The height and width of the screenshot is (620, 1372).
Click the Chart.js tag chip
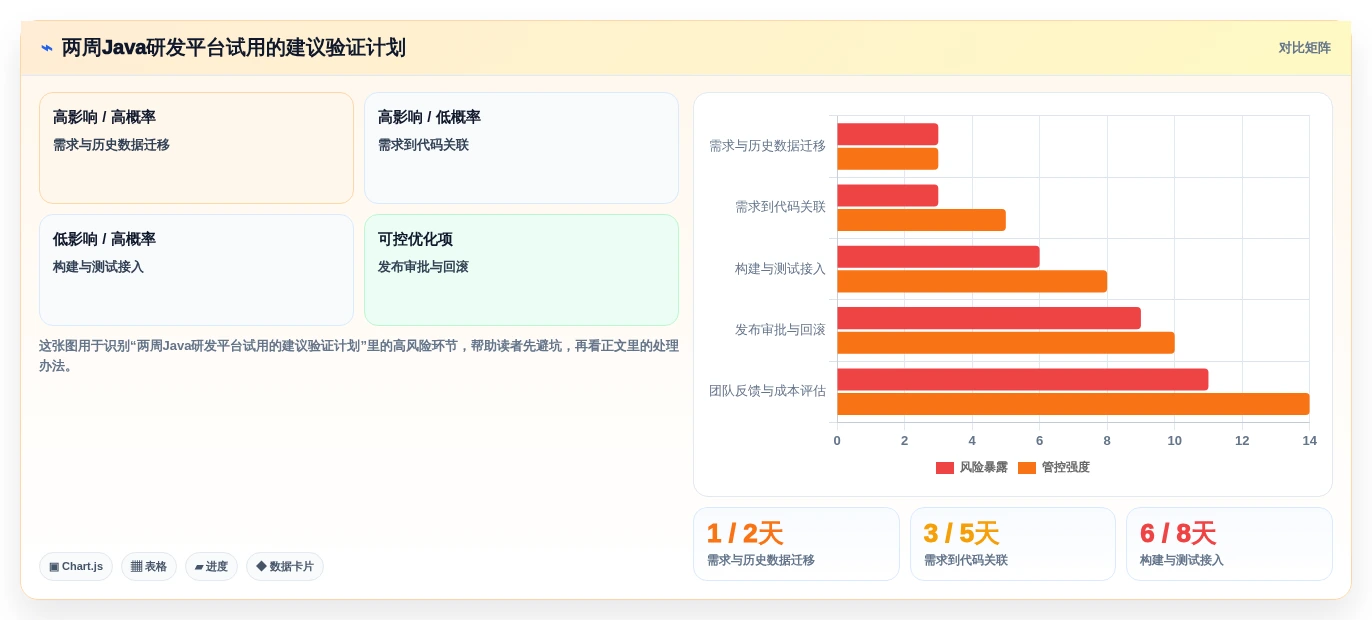pos(76,567)
